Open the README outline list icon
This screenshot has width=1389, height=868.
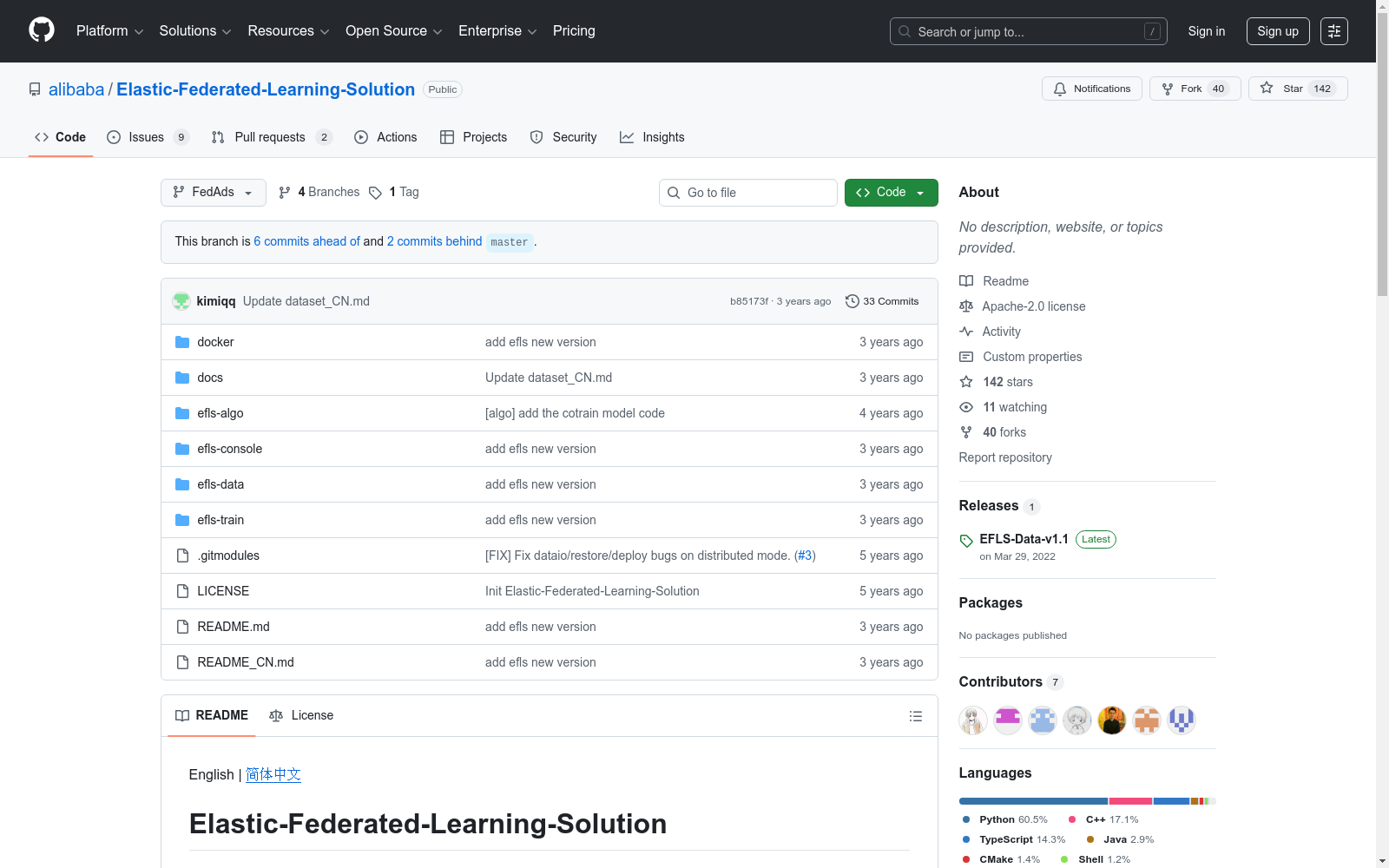[x=916, y=716]
